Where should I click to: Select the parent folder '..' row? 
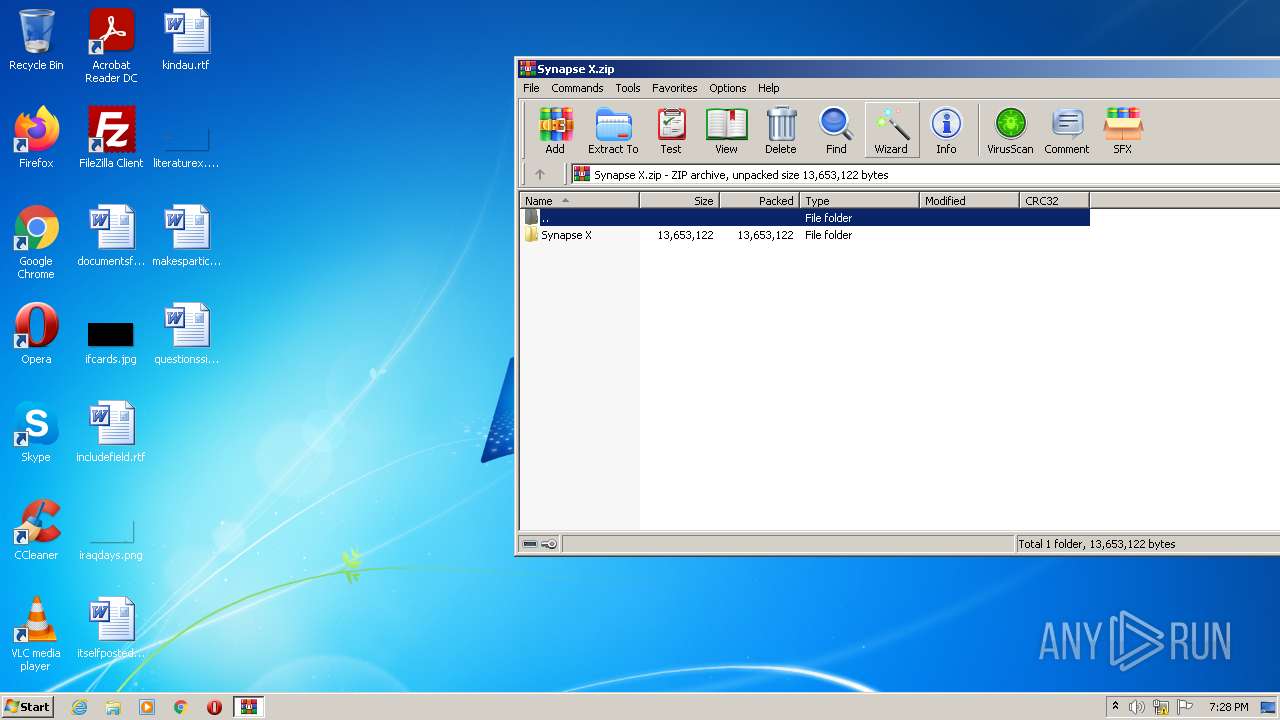(805, 217)
